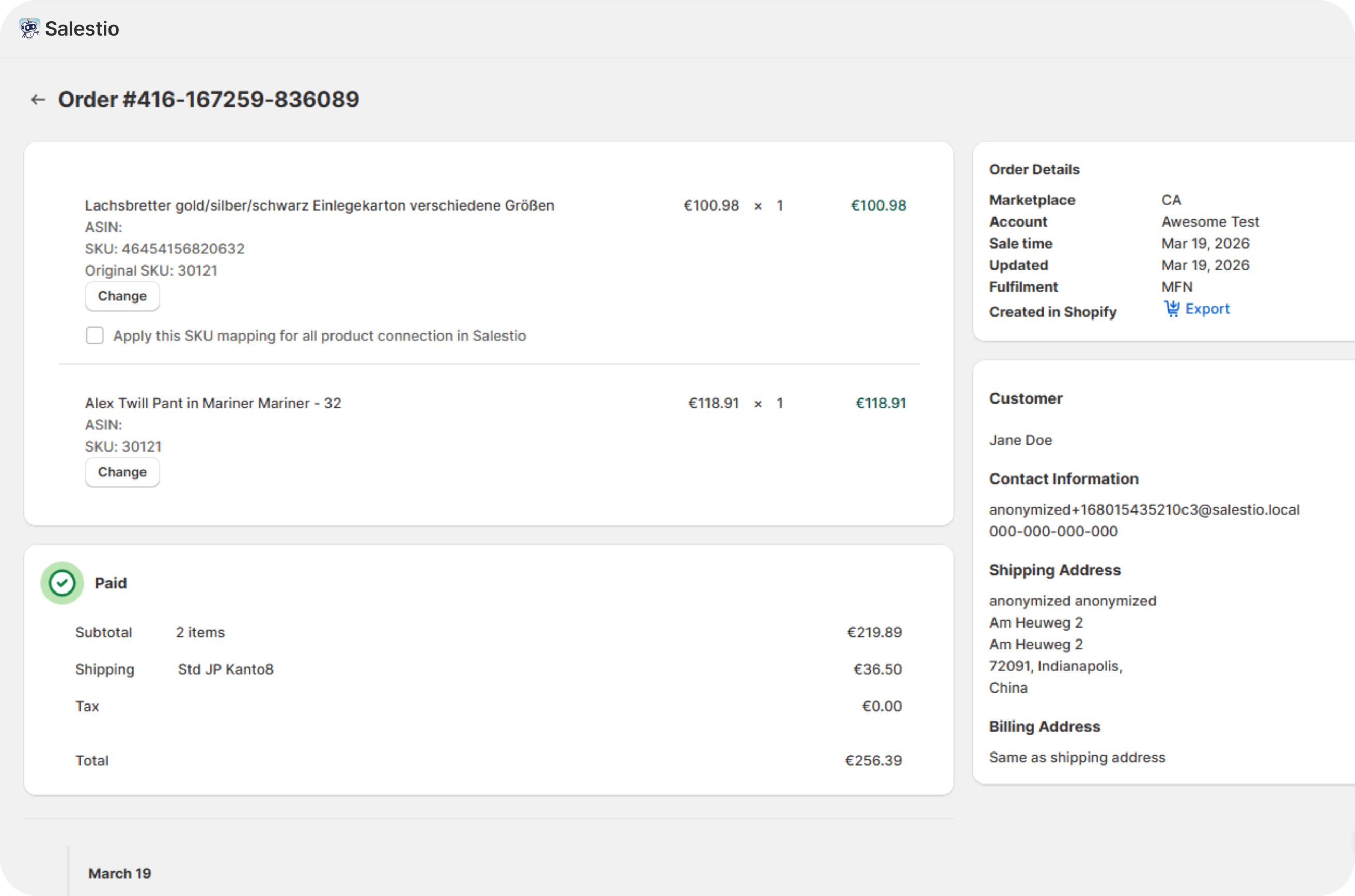Click the Alex Twill Pant product title
The width and height of the screenshot is (1355, 896).
coord(213,403)
